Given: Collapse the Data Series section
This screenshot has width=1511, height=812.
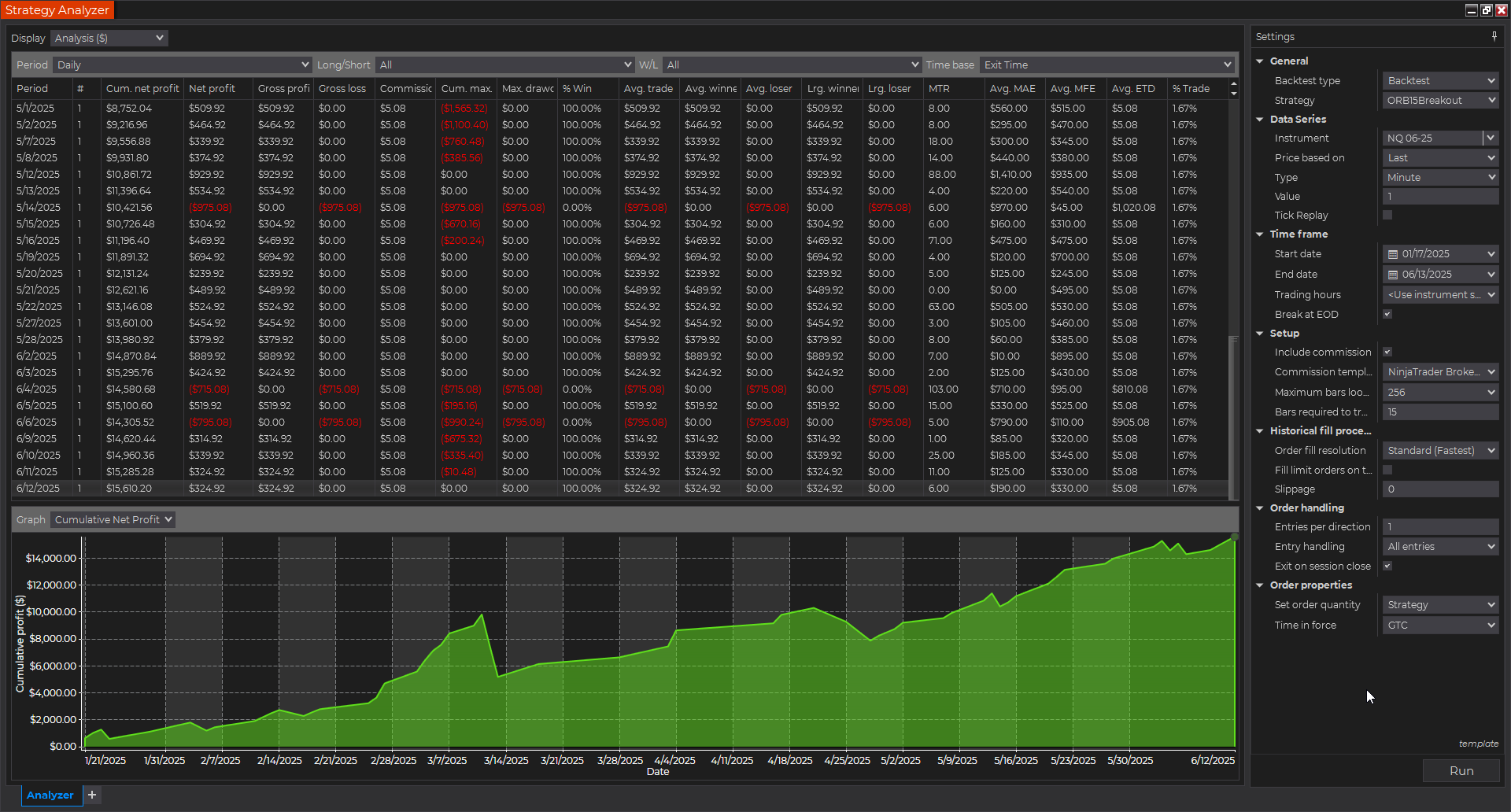Looking at the screenshot, I should [1260, 119].
